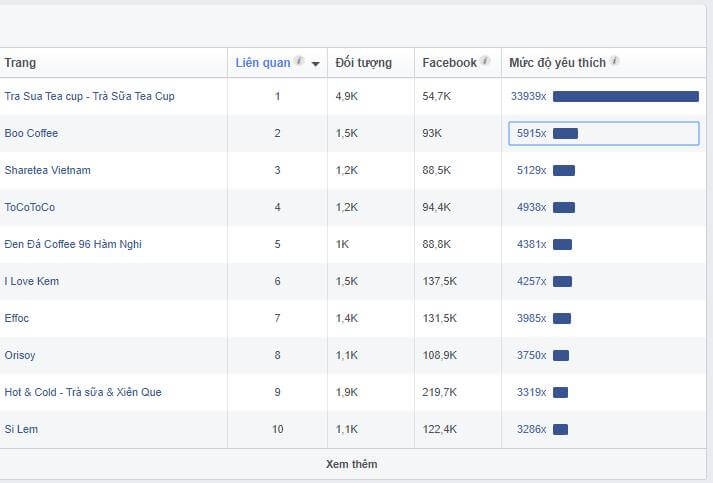Select the 3286x affinity value

[x=531, y=429]
